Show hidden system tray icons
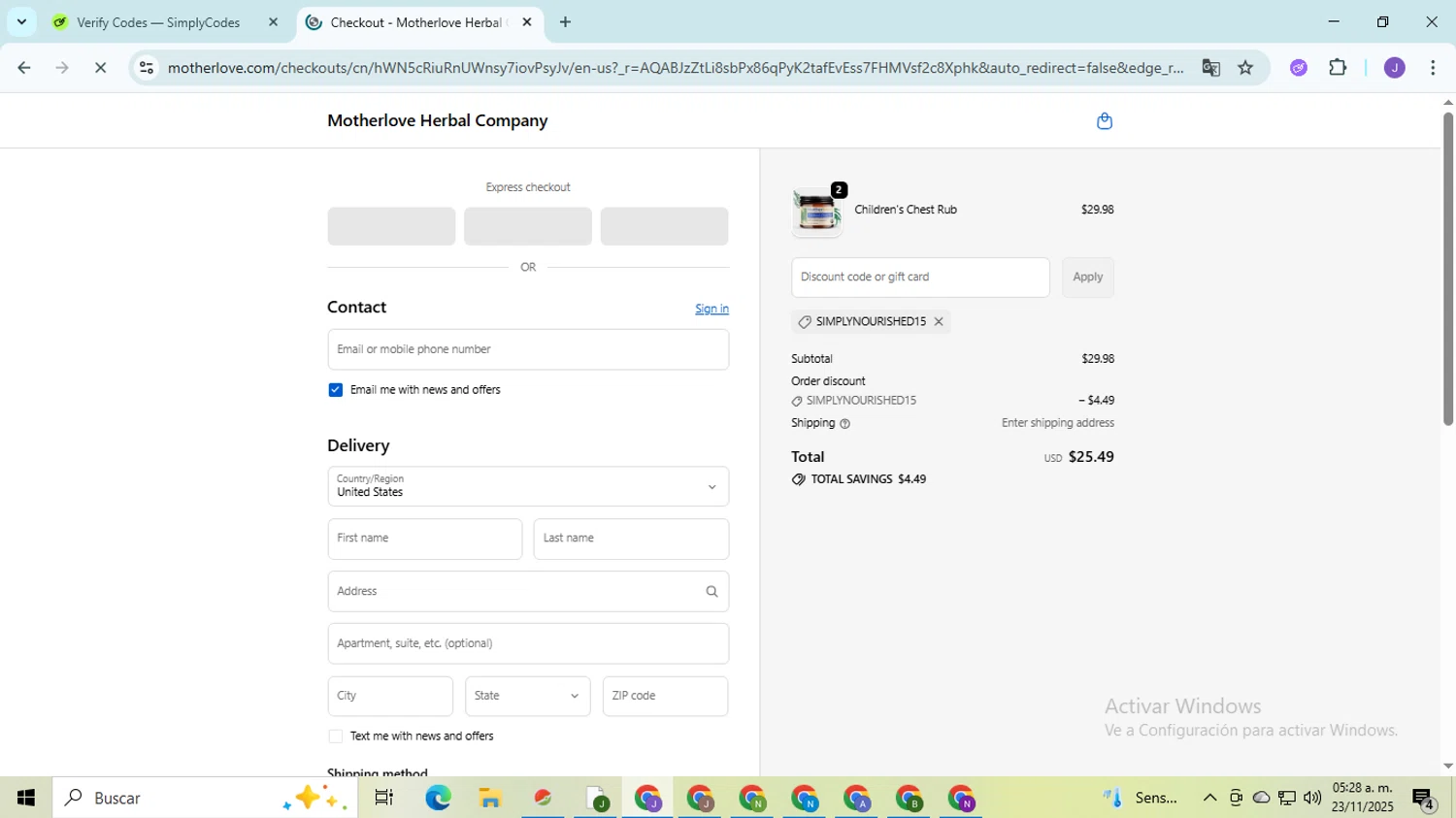This screenshot has height=818, width=1456. coord(1209,798)
